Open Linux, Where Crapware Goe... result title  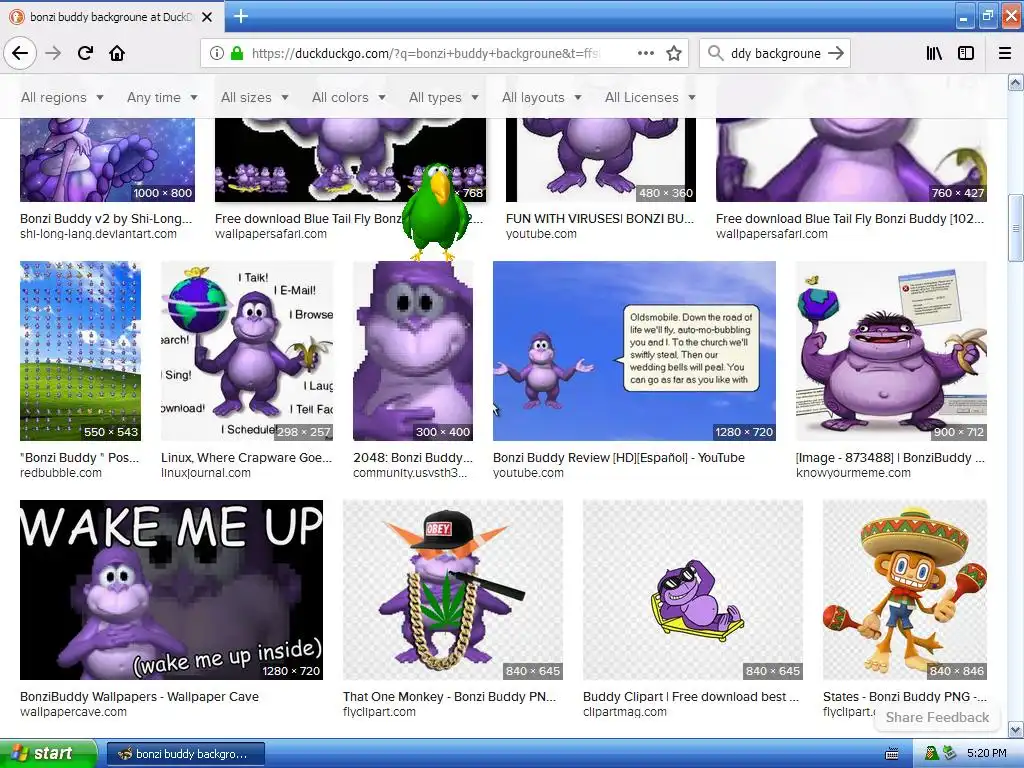tap(246, 458)
